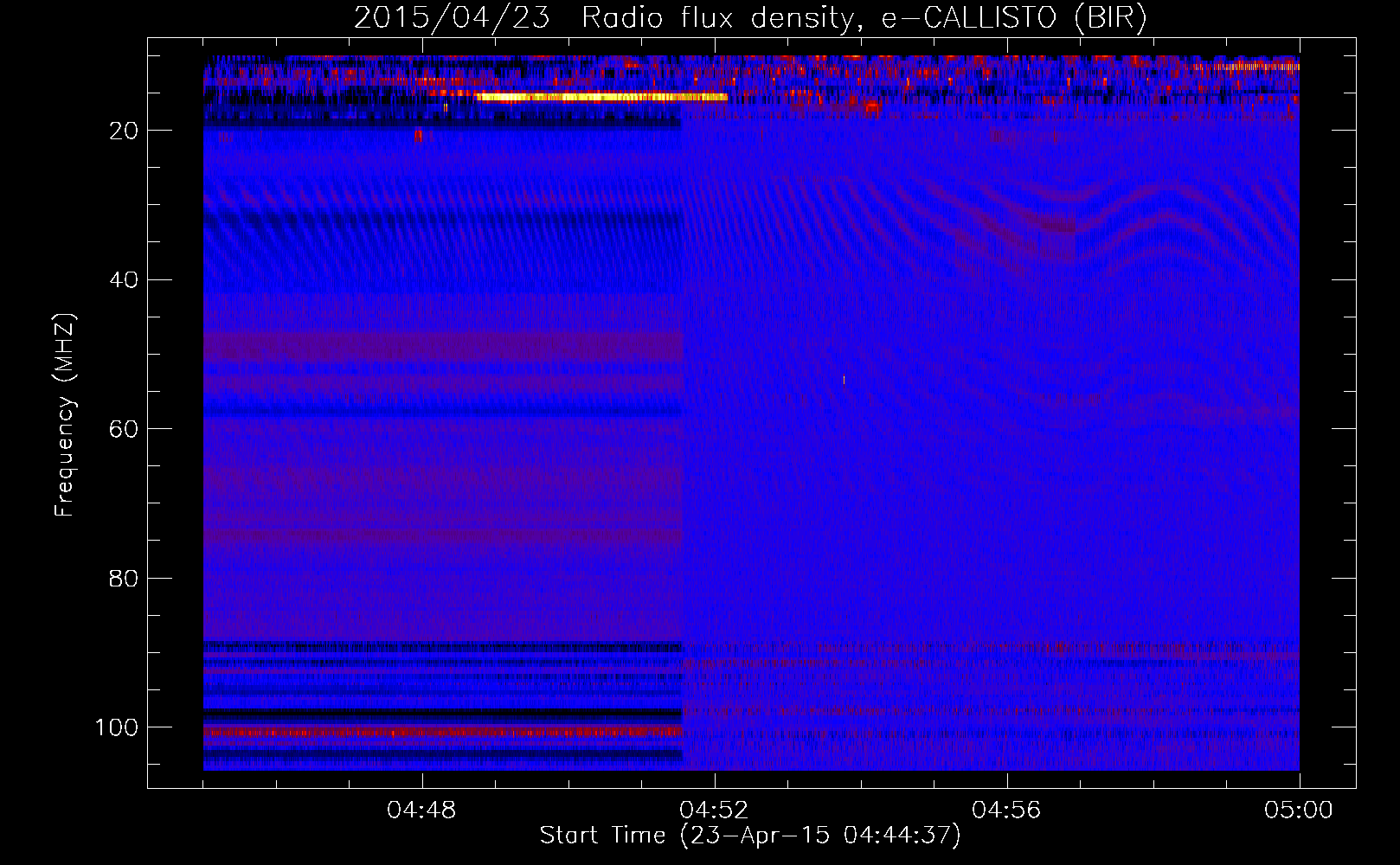This screenshot has width=1400, height=865.
Task: Click the 04:48 time tick label
Action: 421,811
